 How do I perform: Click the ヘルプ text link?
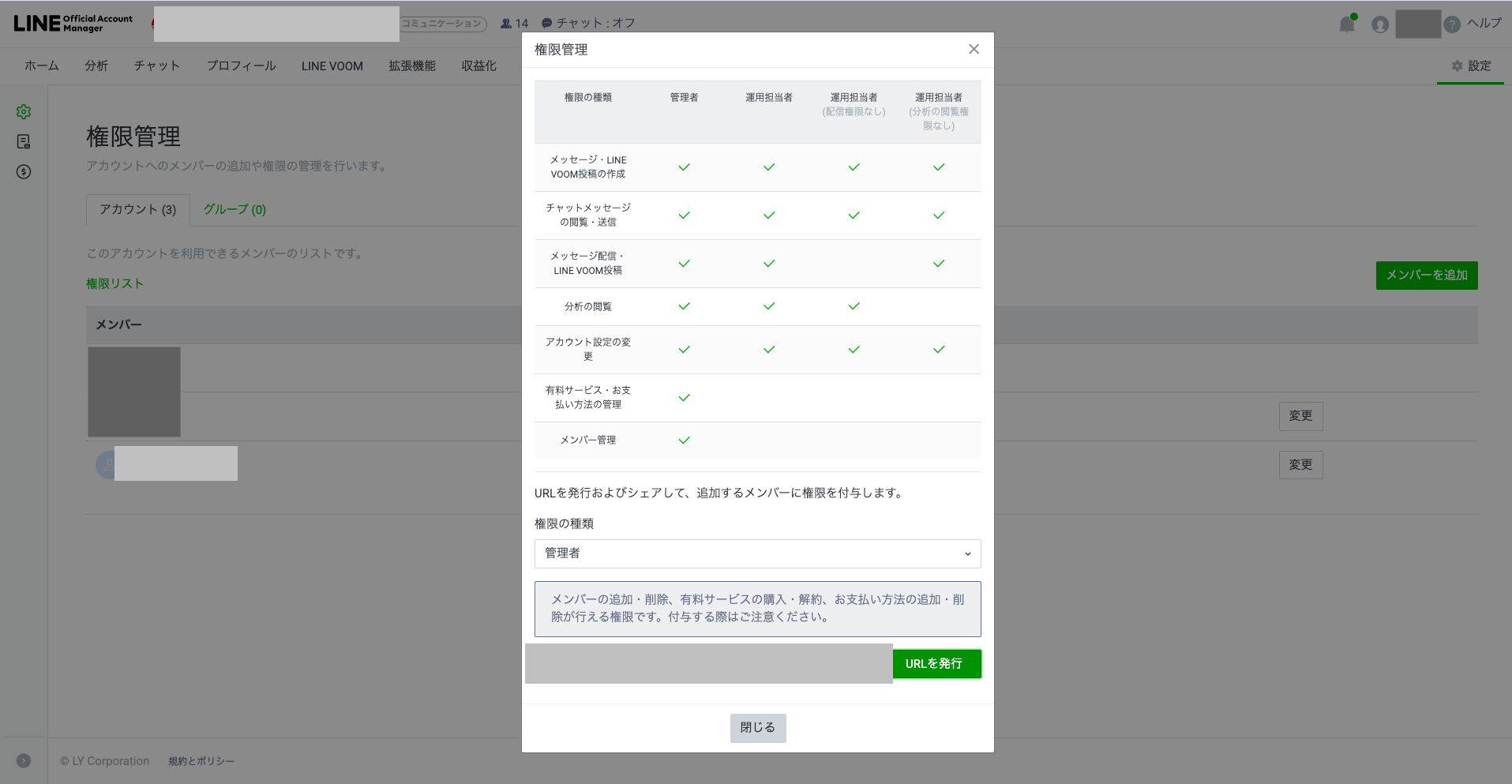click(x=1484, y=24)
